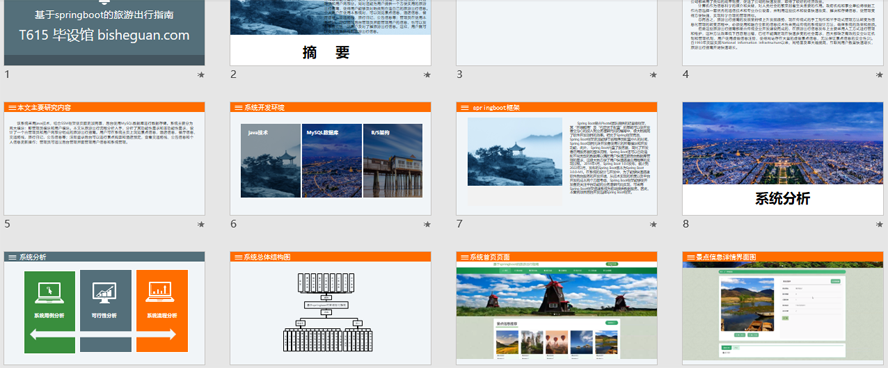Click the transition star icon under slide 1
The height and width of the screenshot is (368, 888).
pos(200,75)
